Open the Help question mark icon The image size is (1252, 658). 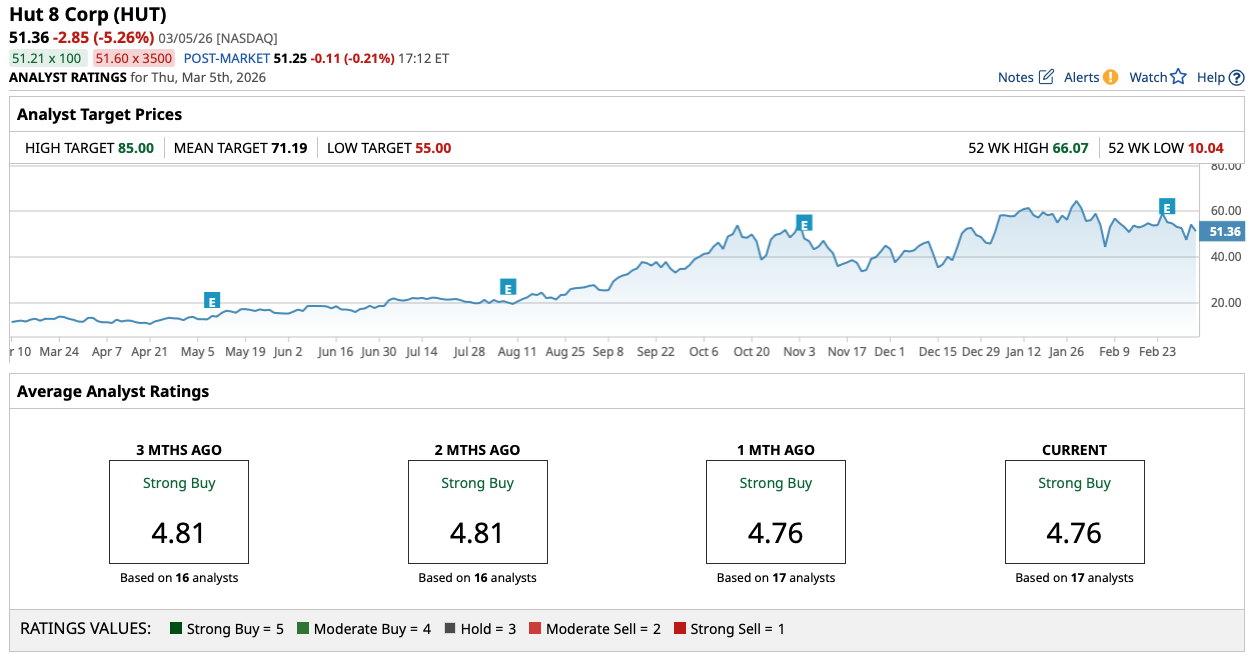[1237, 77]
